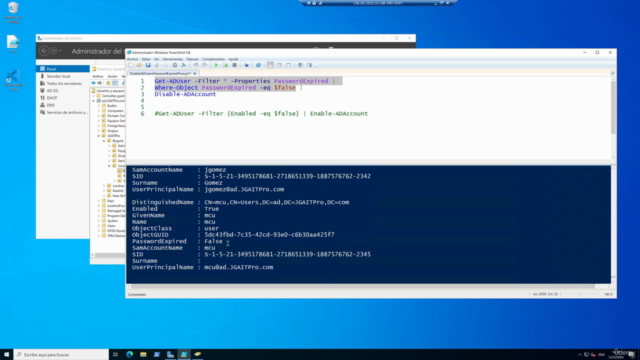Run the script with the green play icon

tap(216, 65)
